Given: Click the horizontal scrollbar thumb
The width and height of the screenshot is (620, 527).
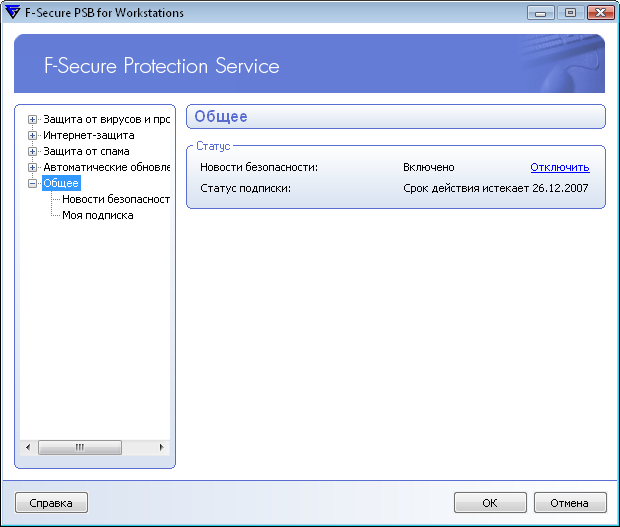Looking at the screenshot, I should [x=80, y=448].
